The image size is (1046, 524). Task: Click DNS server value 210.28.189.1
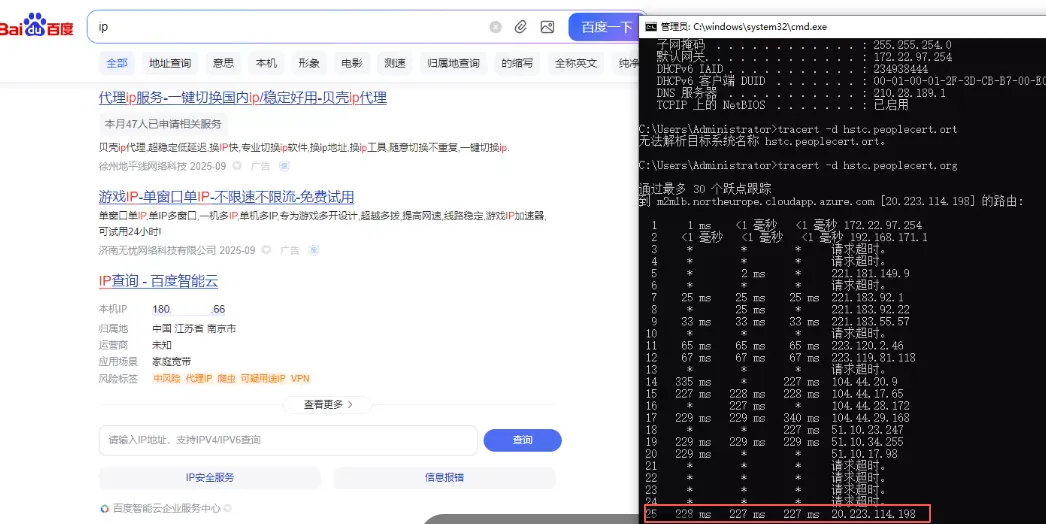909,93
